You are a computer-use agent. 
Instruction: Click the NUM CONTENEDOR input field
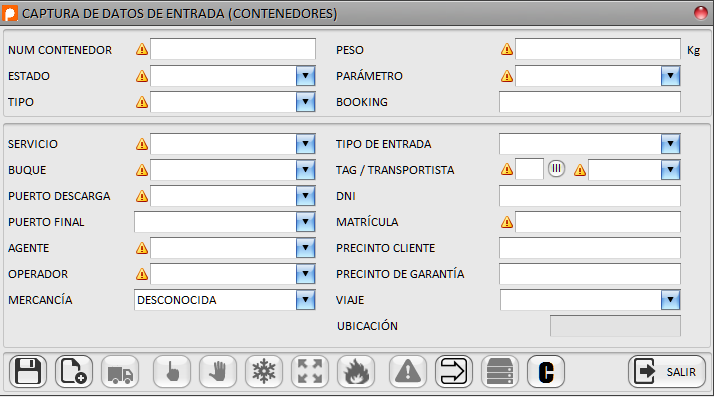click(233, 49)
